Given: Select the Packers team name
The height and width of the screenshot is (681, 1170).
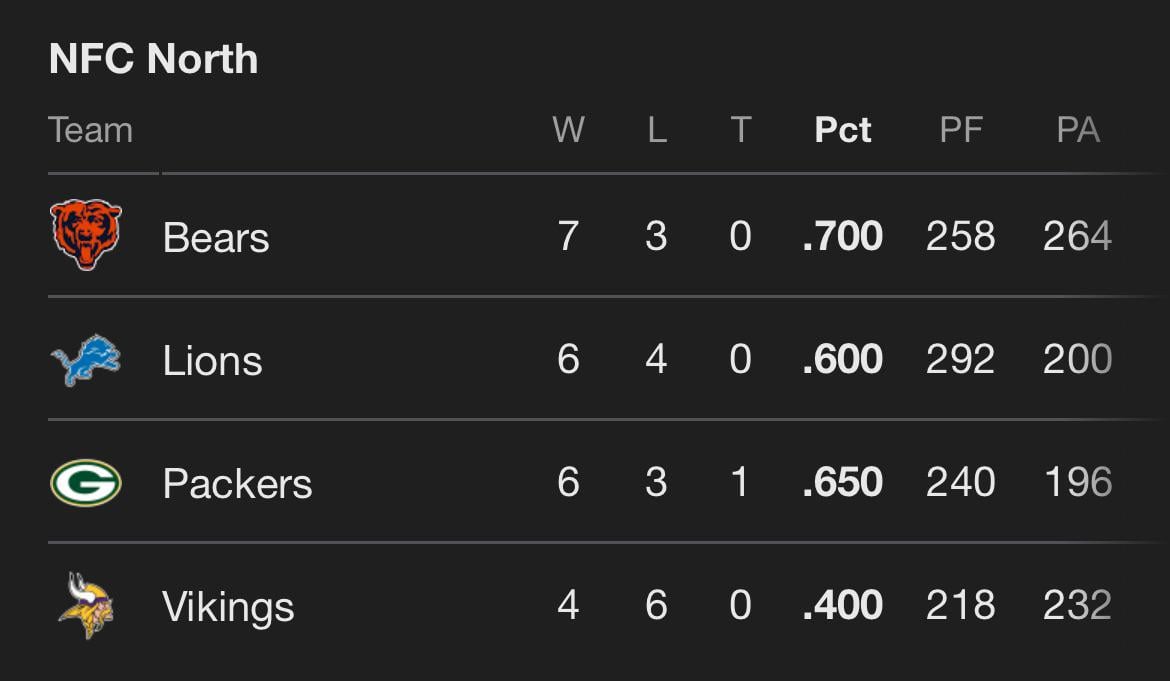Looking at the screenshot, I should coord(237,484).
